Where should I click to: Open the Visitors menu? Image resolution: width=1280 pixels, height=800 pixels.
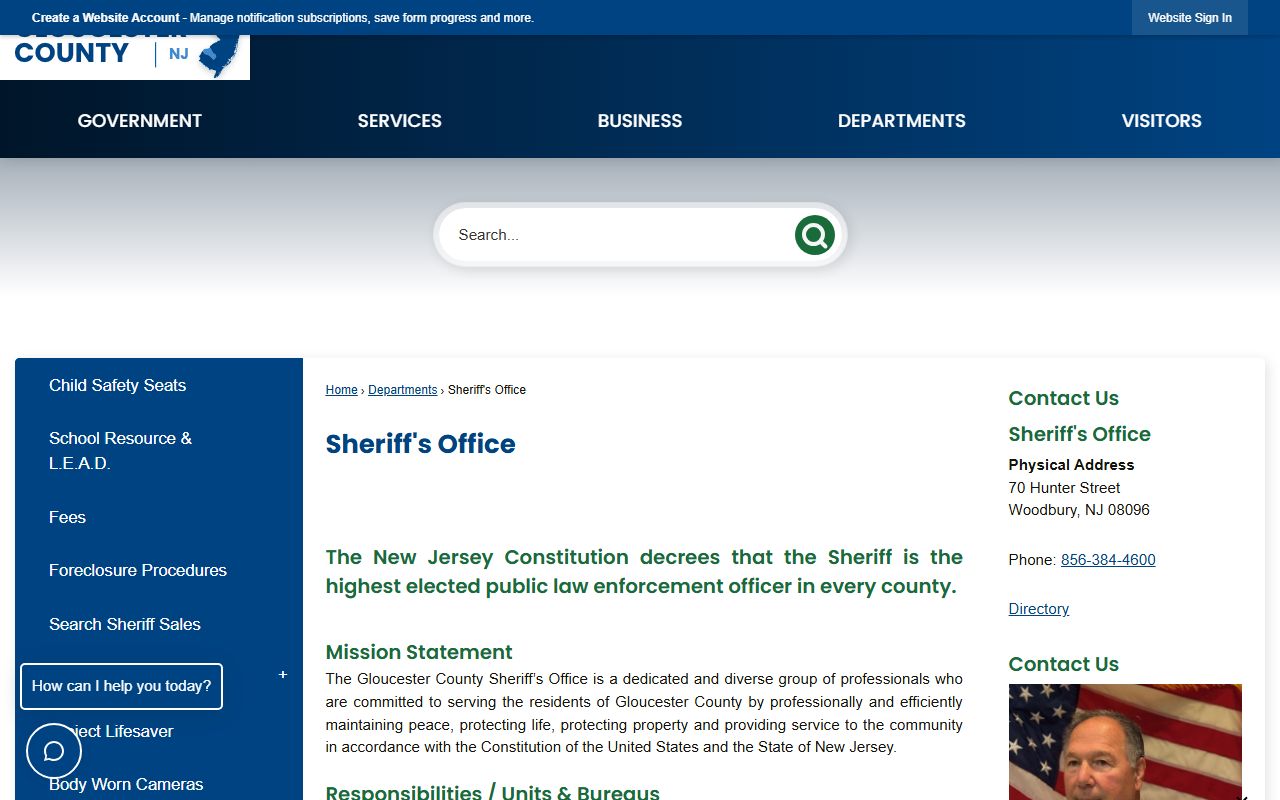[1162, 121]
